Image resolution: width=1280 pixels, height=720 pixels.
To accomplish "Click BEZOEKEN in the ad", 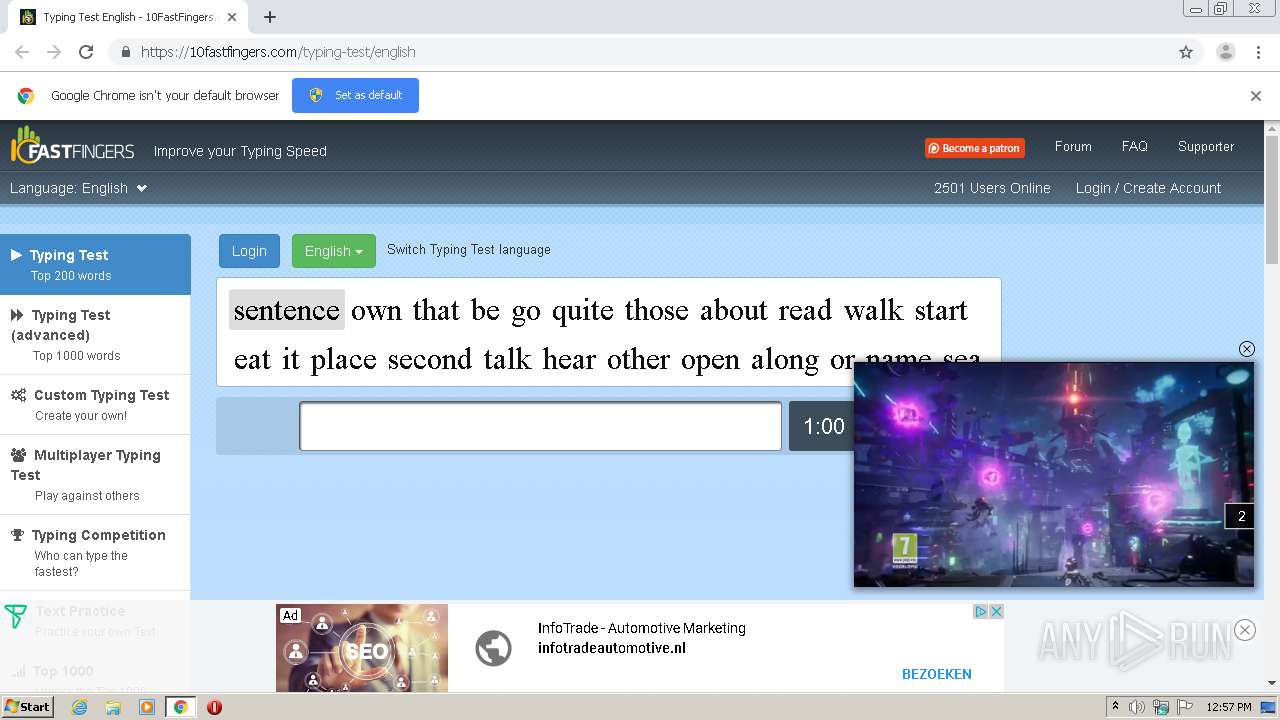I will pyautogui.click(x=937, y=674).
